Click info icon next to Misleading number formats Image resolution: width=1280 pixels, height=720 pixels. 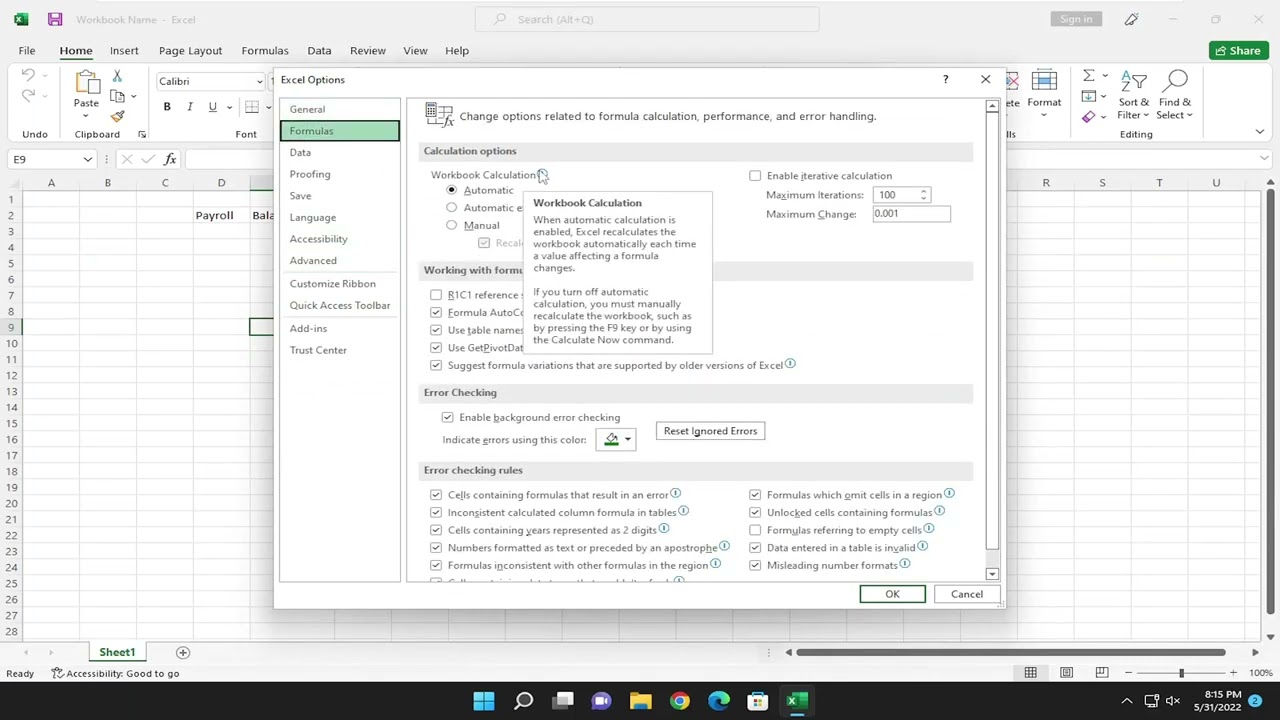[905, 564]
